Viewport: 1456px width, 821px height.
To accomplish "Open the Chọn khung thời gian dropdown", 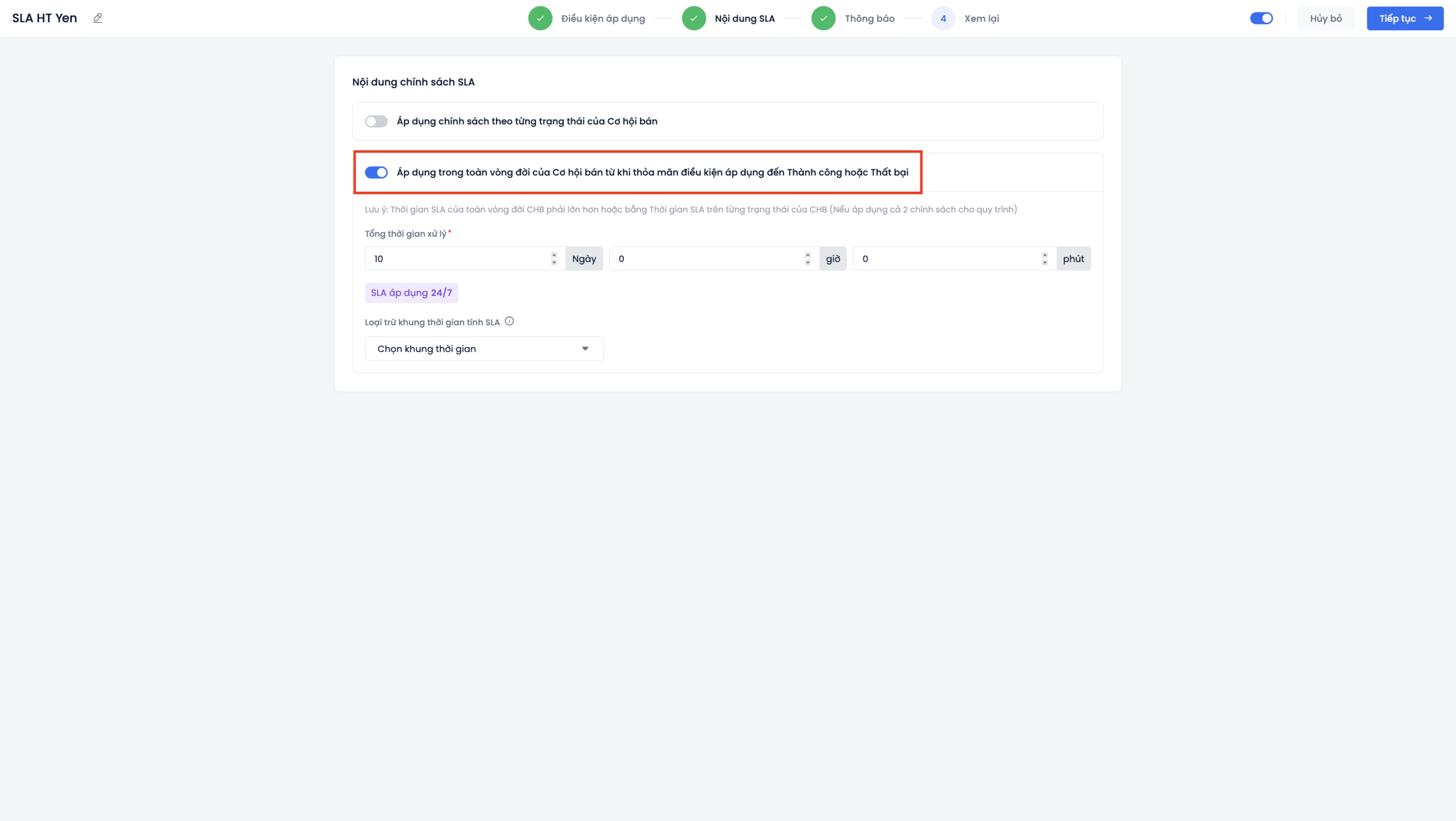I will 483,349.
